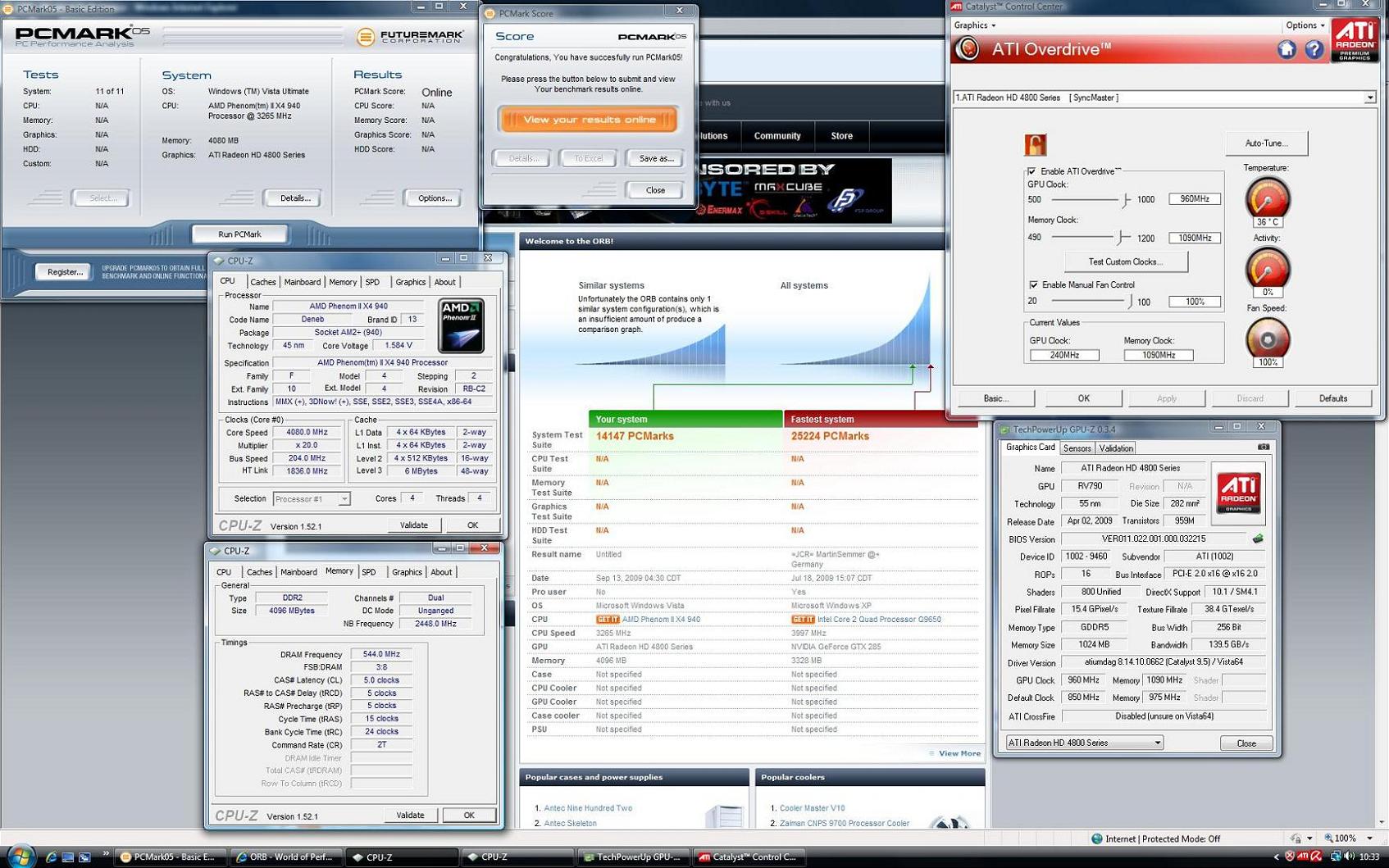
Task: Show hidden tray icons arrow
Action: (1275, 857)
